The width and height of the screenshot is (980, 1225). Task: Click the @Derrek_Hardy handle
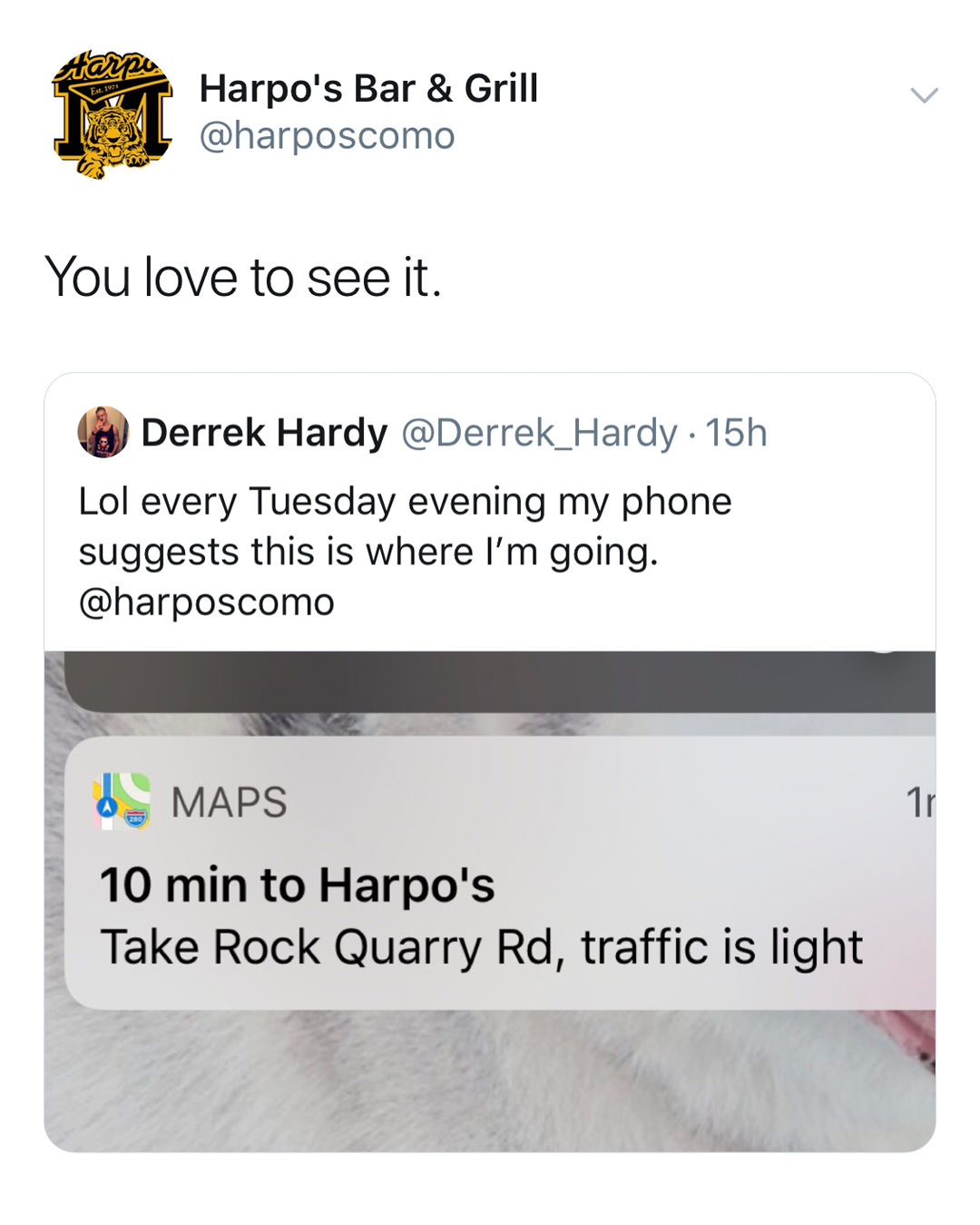pyautogui.click(x=539, y=433)
